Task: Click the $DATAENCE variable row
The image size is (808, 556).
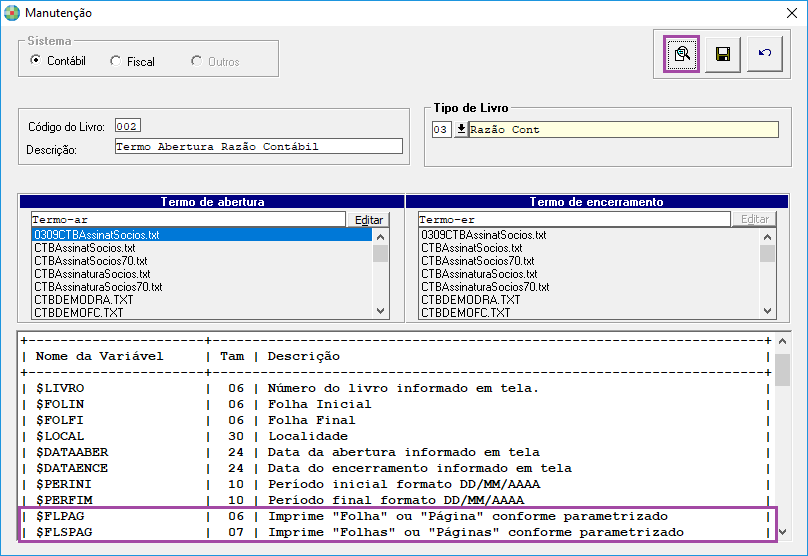Action: pyautogui.click(x=396, y=468)
